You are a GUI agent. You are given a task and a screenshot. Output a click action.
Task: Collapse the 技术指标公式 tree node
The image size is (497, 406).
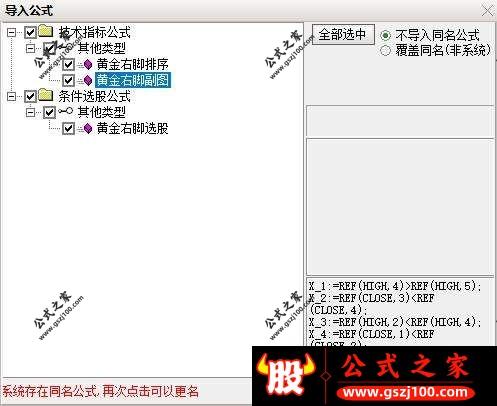pos(12,32)
